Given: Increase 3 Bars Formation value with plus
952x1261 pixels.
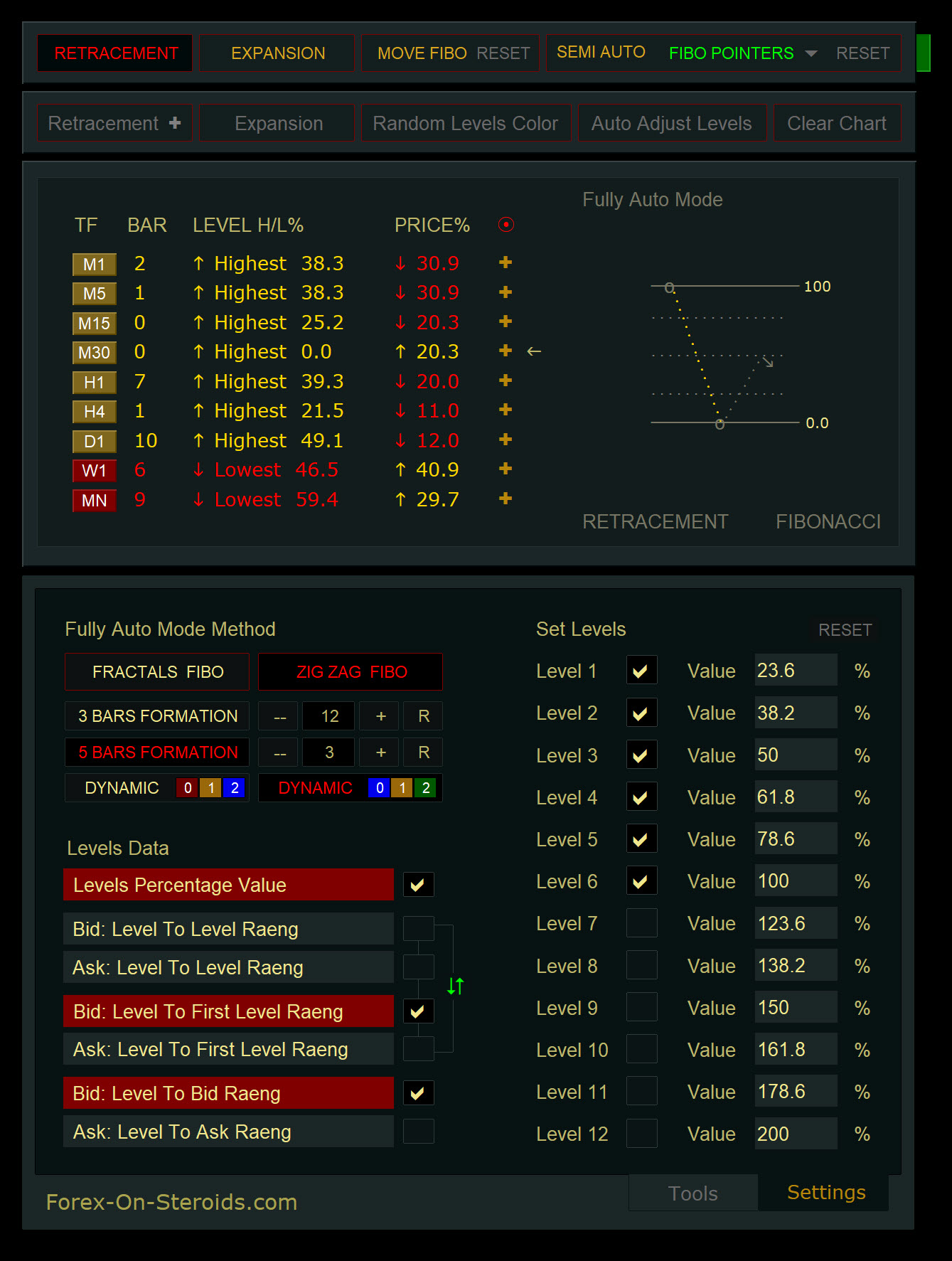Looking at the screenshot, I should point(380,716).
